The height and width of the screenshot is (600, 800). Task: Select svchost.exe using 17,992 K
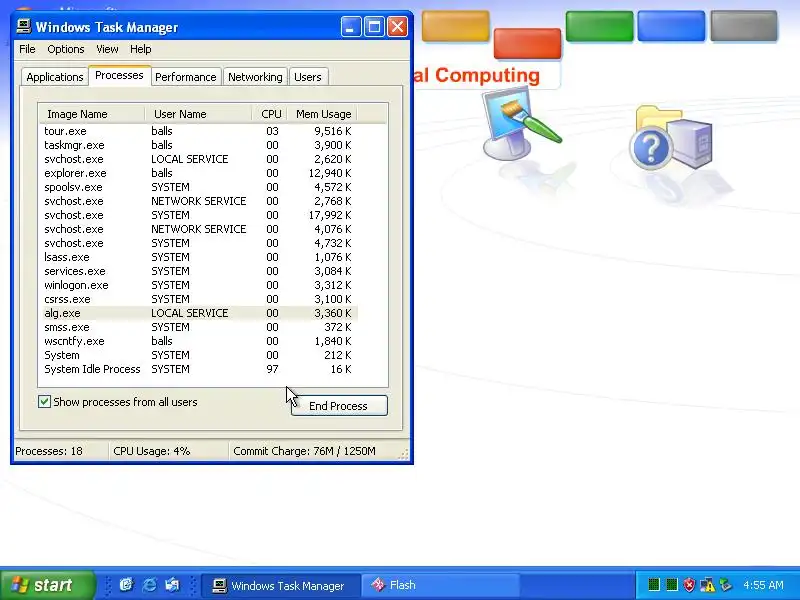198,215
